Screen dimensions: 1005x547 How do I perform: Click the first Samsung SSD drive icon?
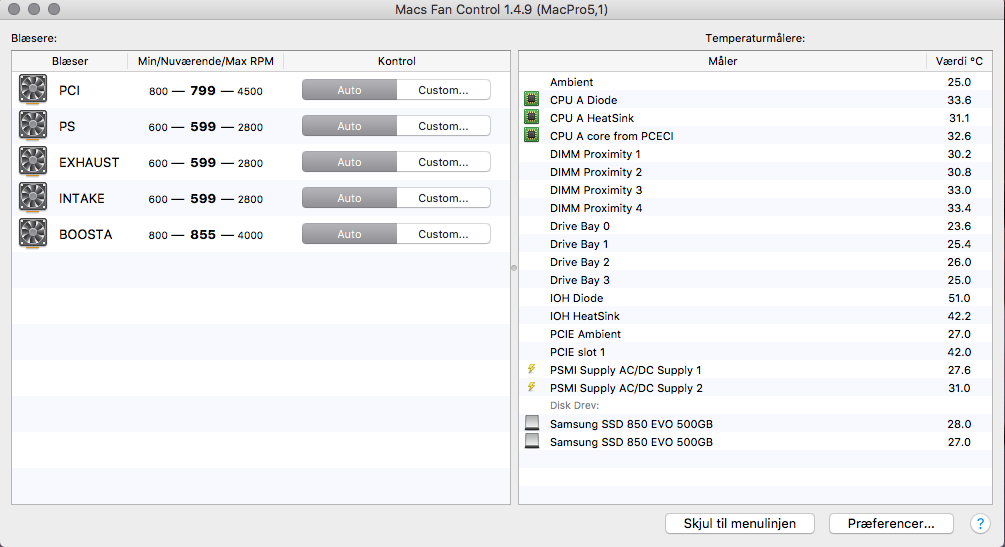point(532,423)
